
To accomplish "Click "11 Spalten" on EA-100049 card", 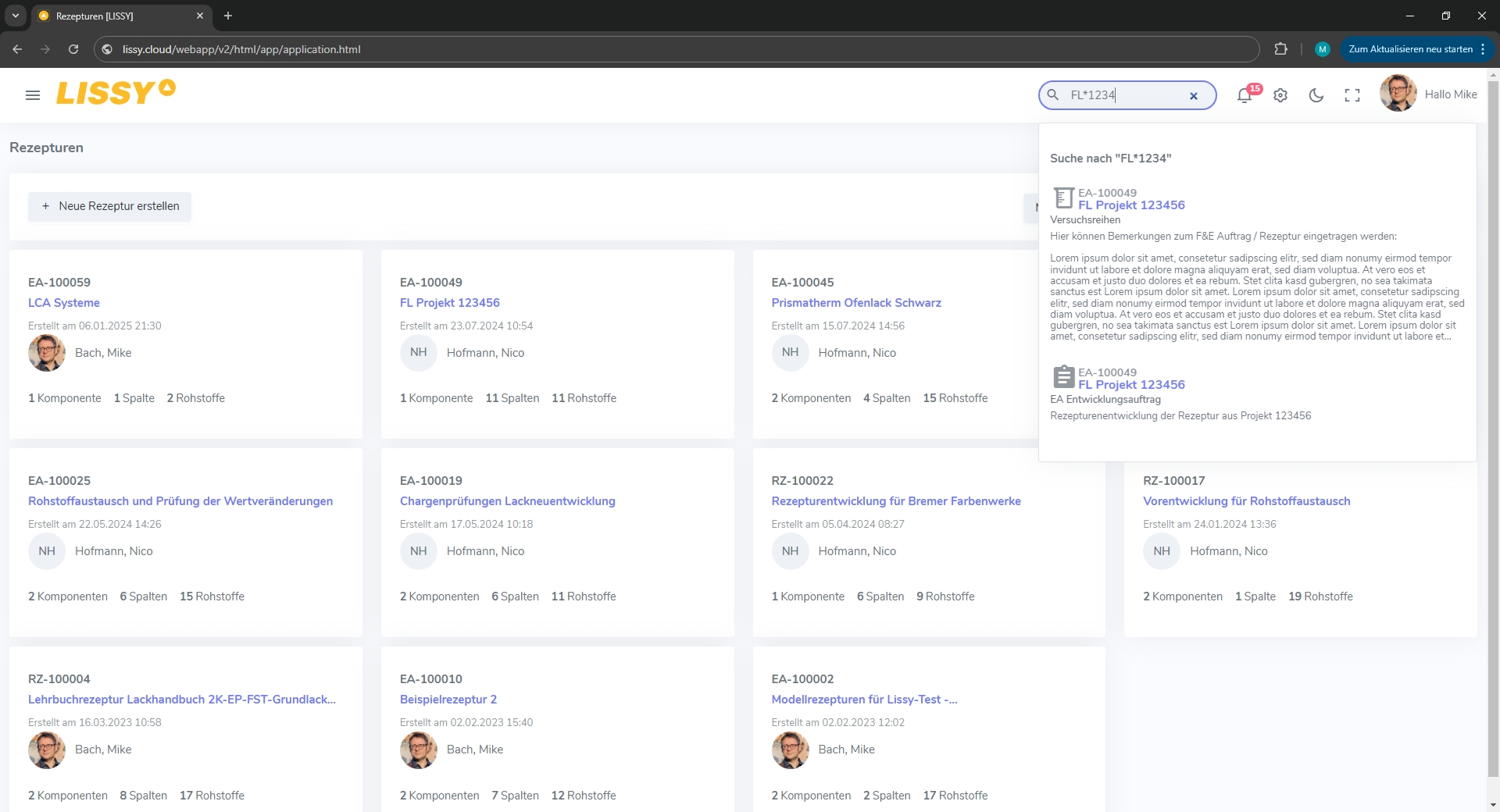I will click(x=512, y=398).
